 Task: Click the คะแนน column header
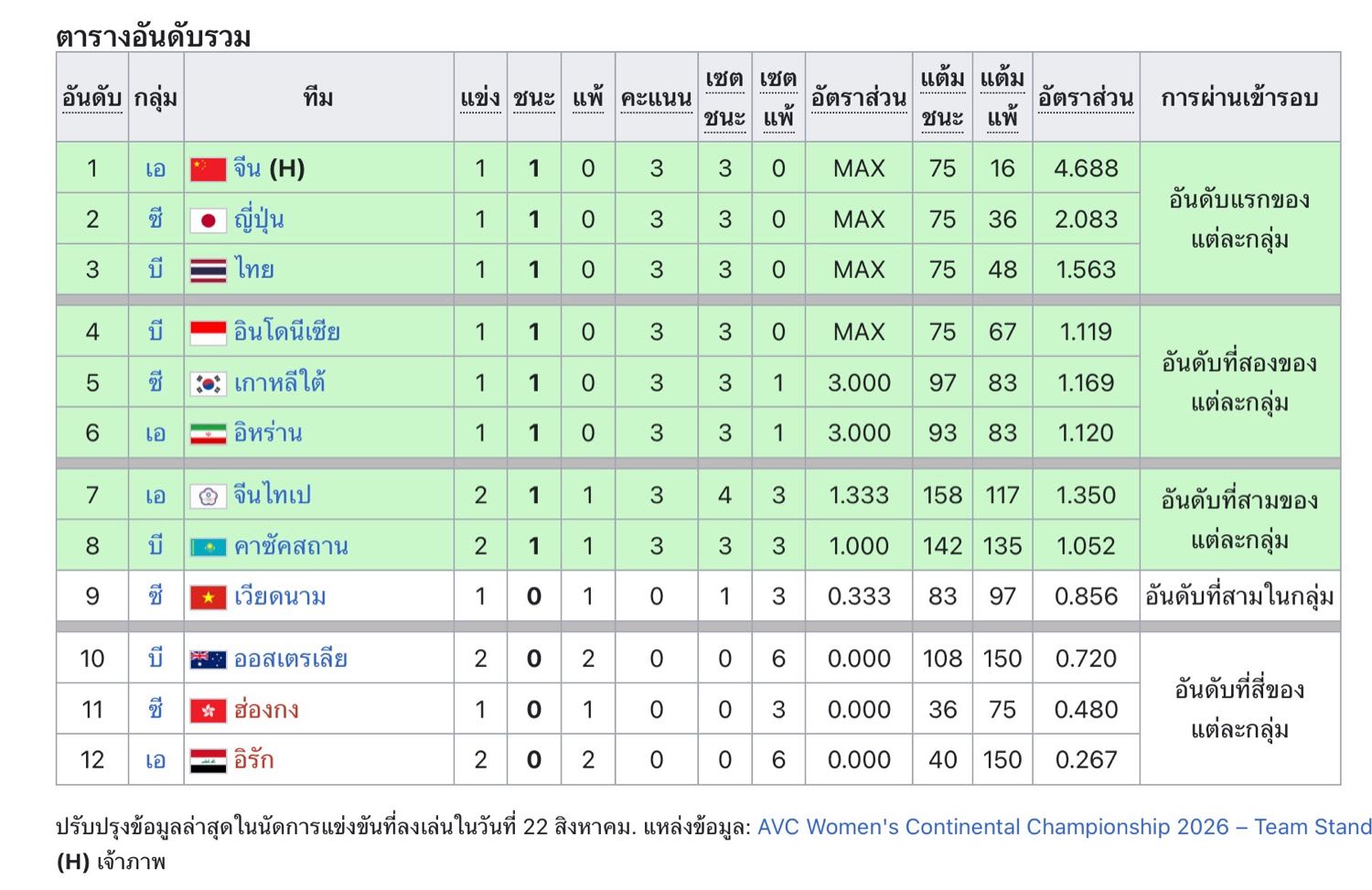click(x=656, y=98)
